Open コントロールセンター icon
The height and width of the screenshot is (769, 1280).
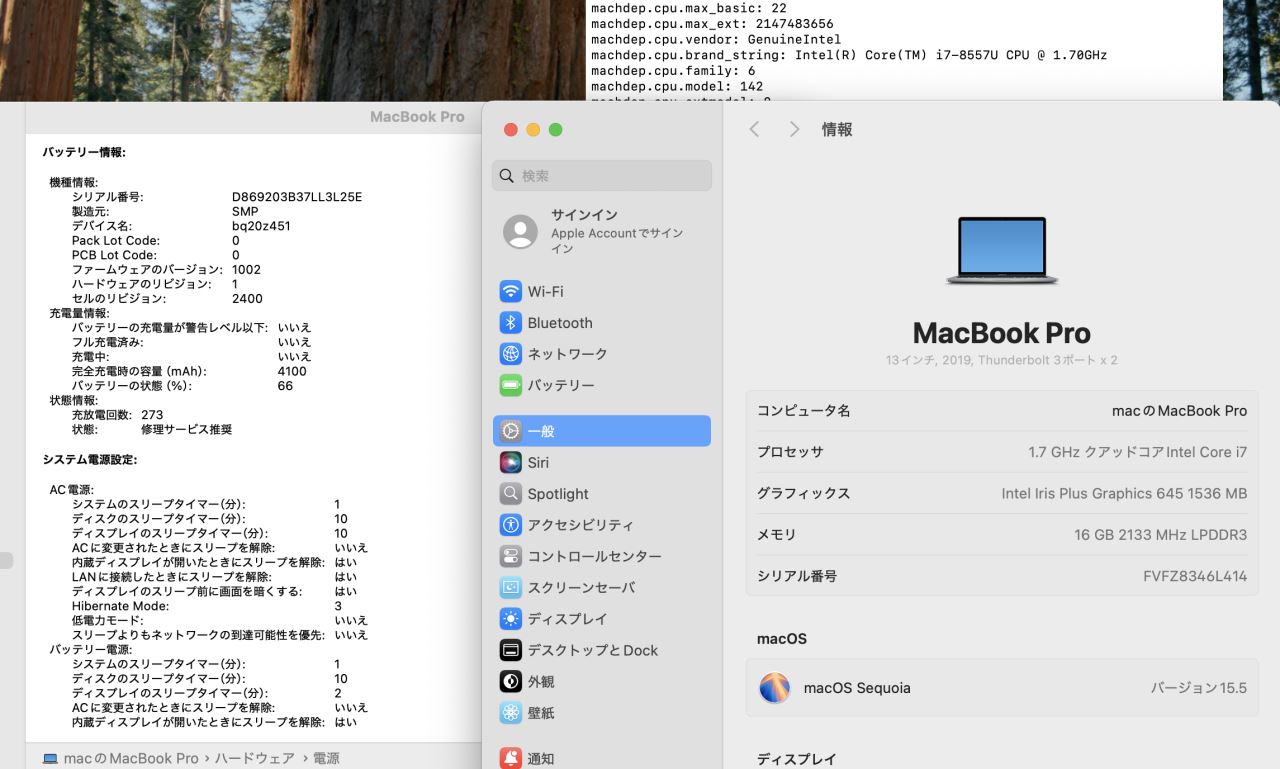tap(511, 556)
